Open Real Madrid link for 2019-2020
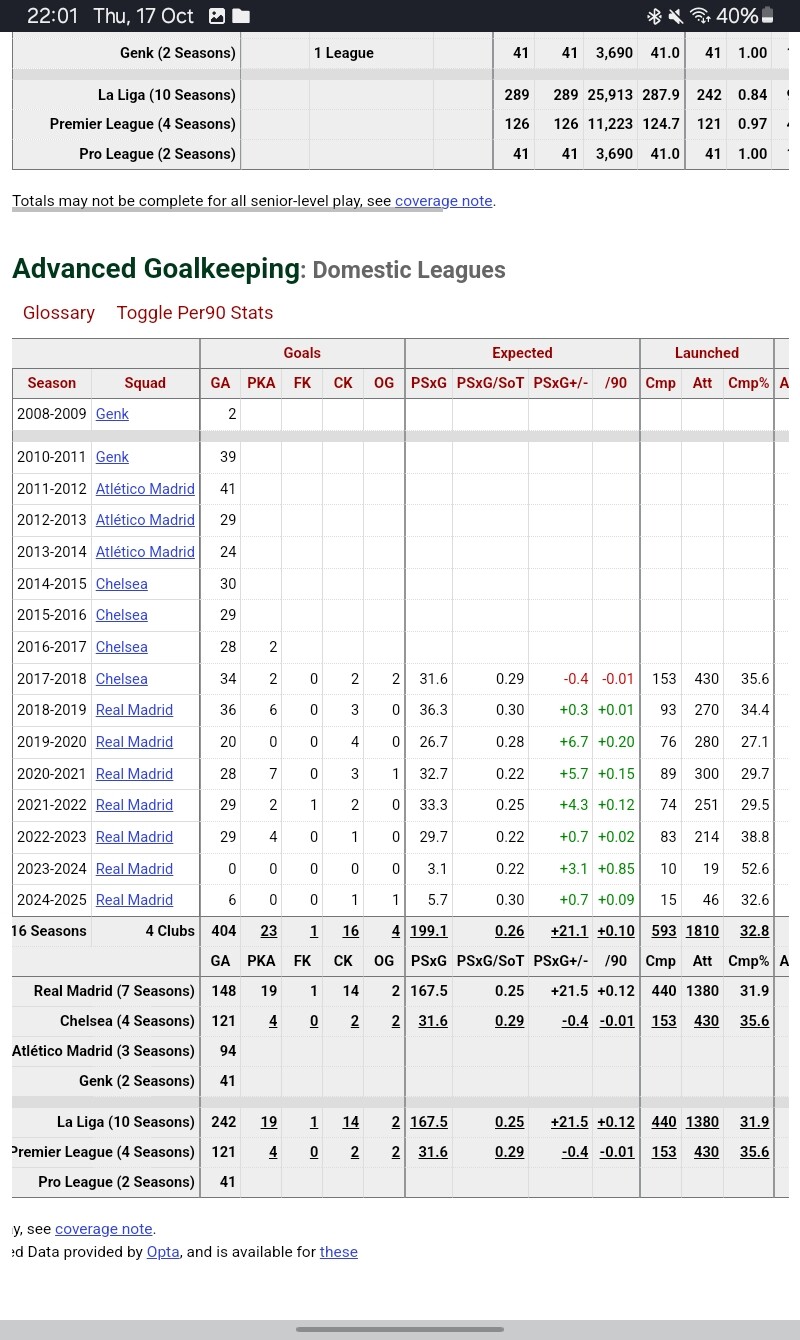The image size is (800, 1340). tap(134, 742)
